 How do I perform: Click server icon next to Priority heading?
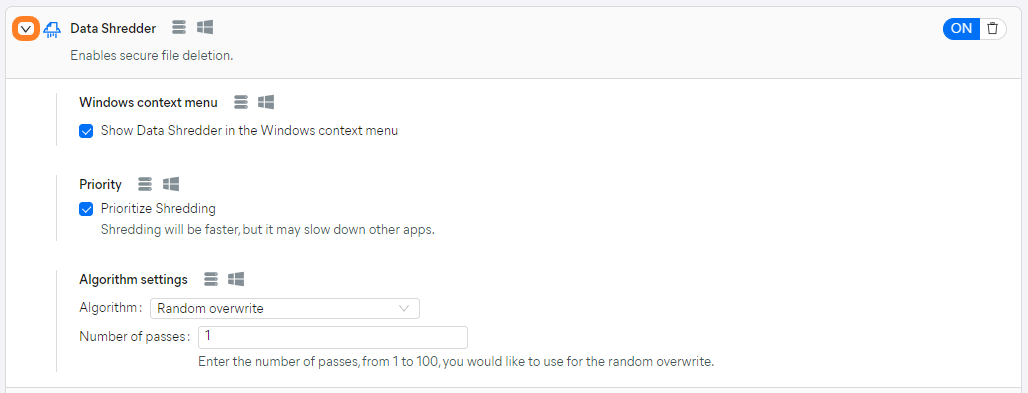[146, 184]
